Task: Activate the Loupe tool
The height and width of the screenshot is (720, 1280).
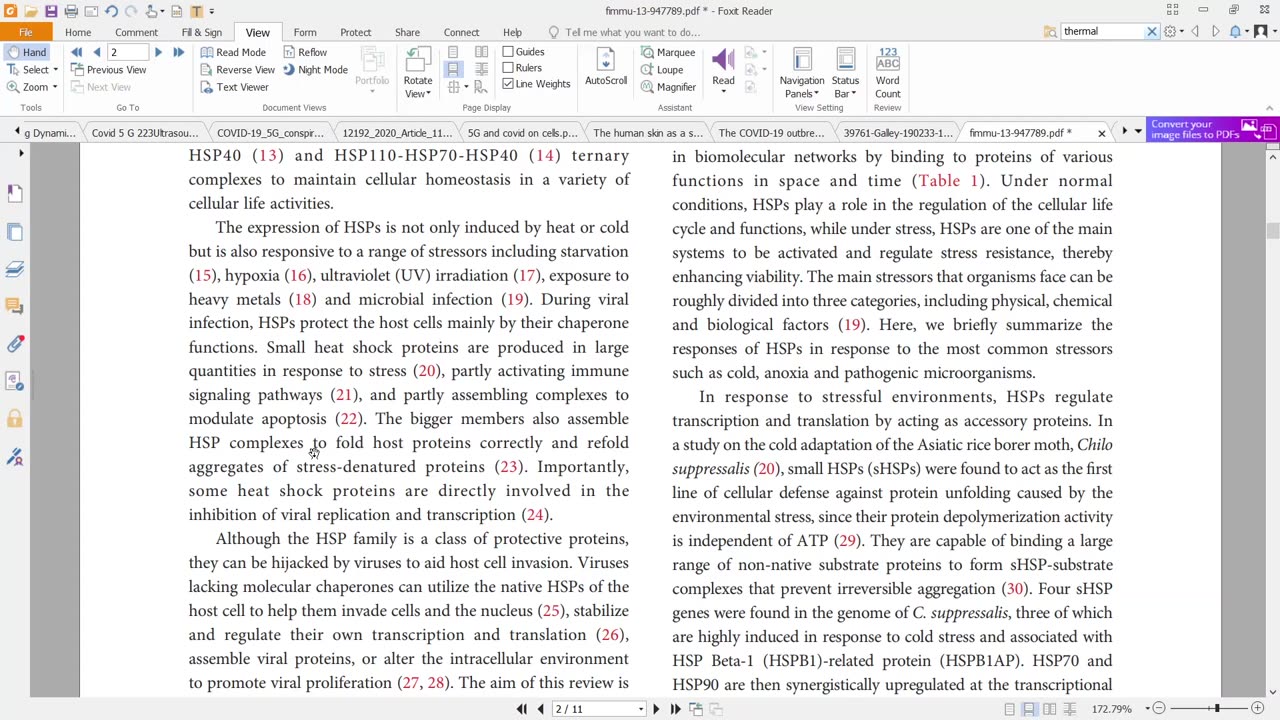Action: (x=661, y=70)
